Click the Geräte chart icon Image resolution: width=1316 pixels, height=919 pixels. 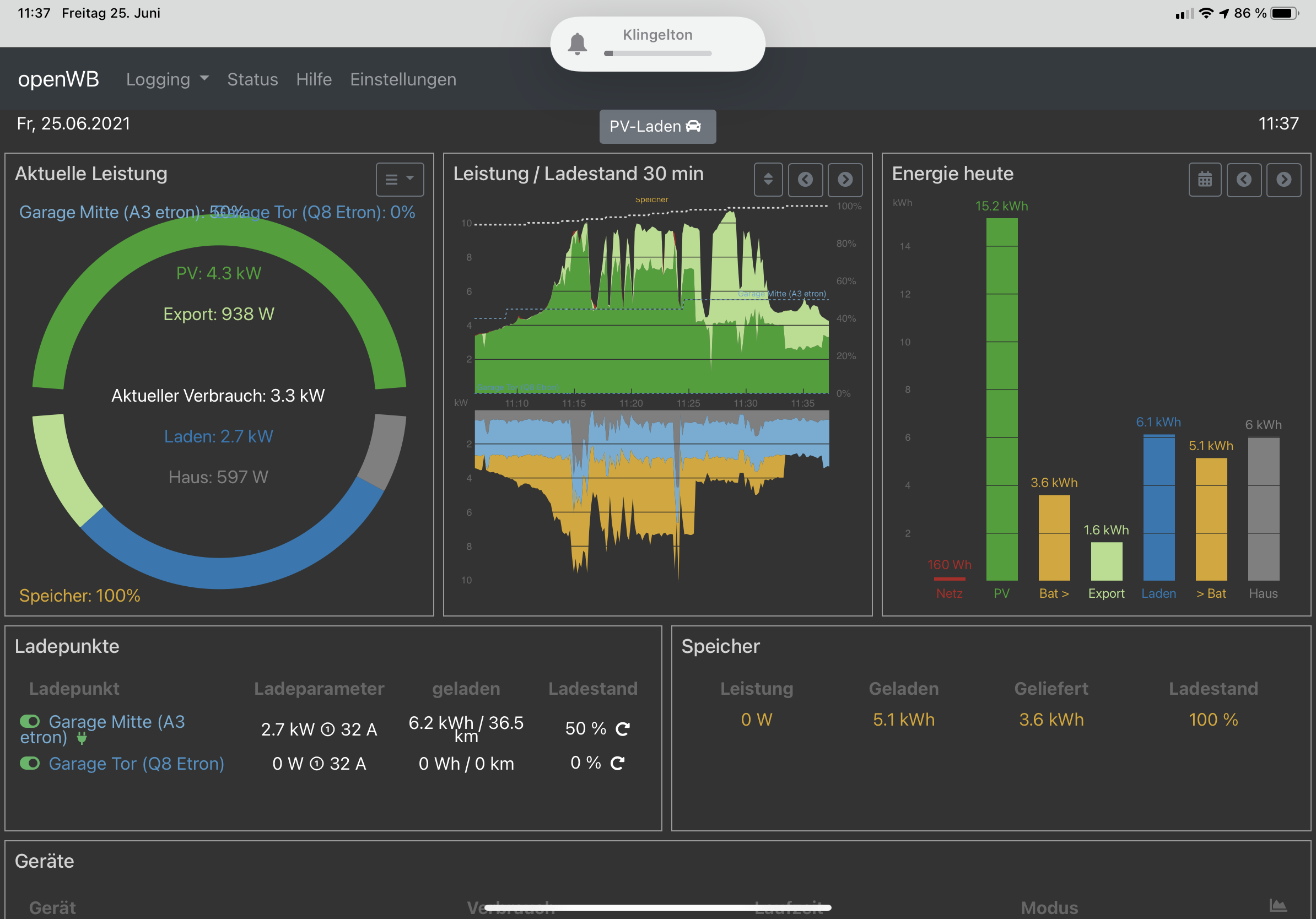1277,905
